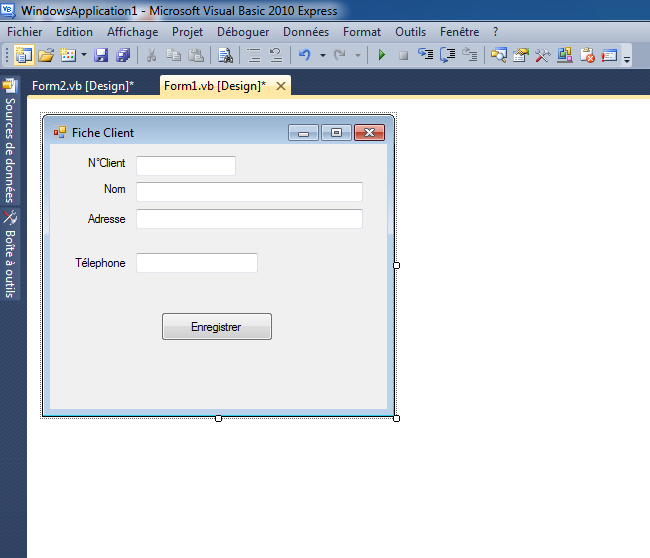
Task: Click the form's bottom-edge resize handle
Action: (x=218, y=419)
